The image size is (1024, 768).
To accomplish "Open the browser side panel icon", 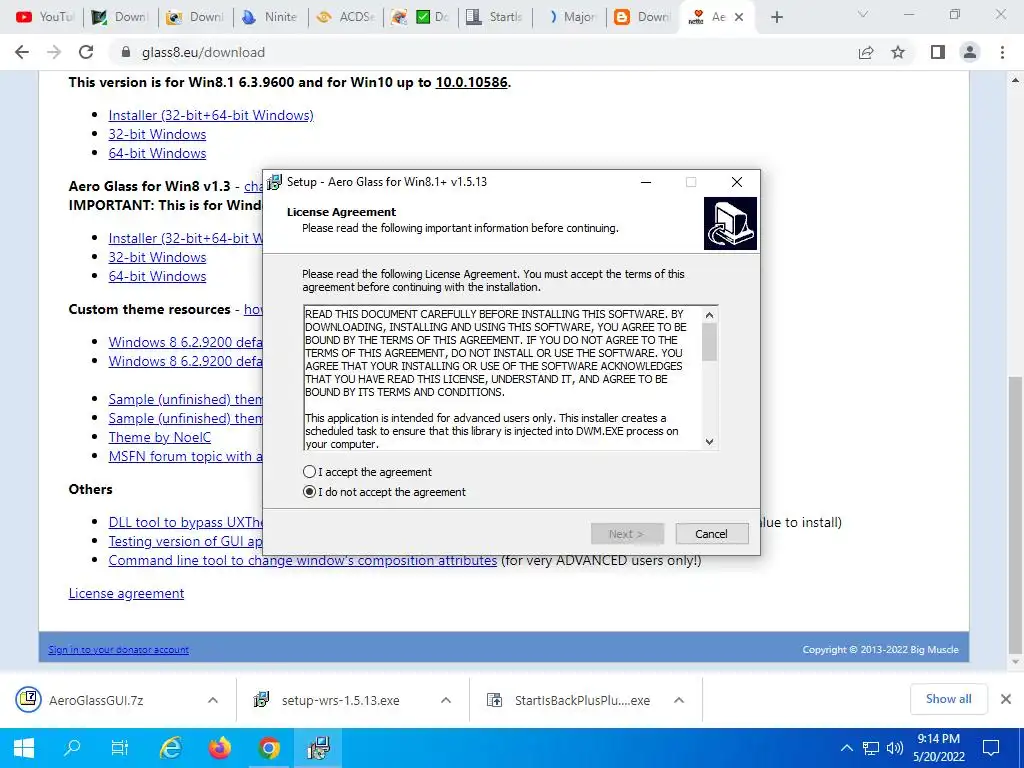I will pos(938,52).
